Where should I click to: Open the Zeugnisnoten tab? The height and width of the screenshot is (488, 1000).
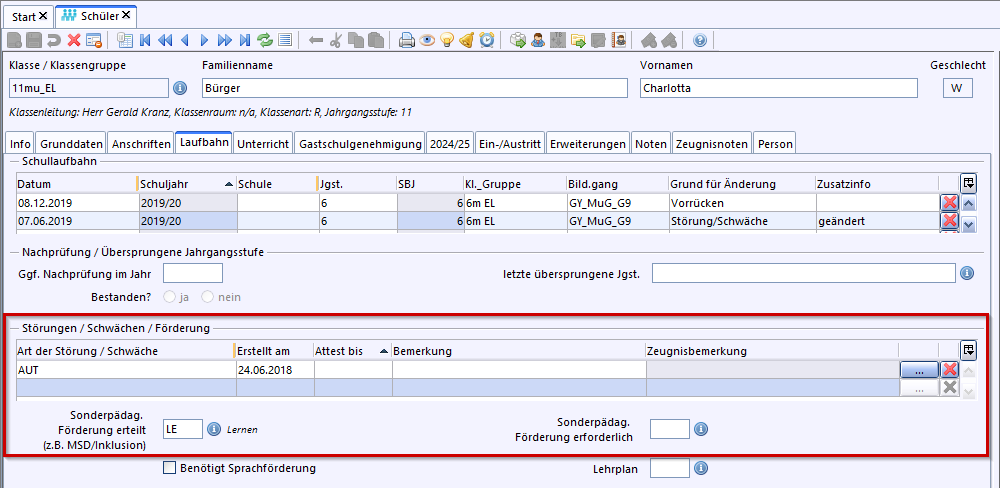[712, 144]
